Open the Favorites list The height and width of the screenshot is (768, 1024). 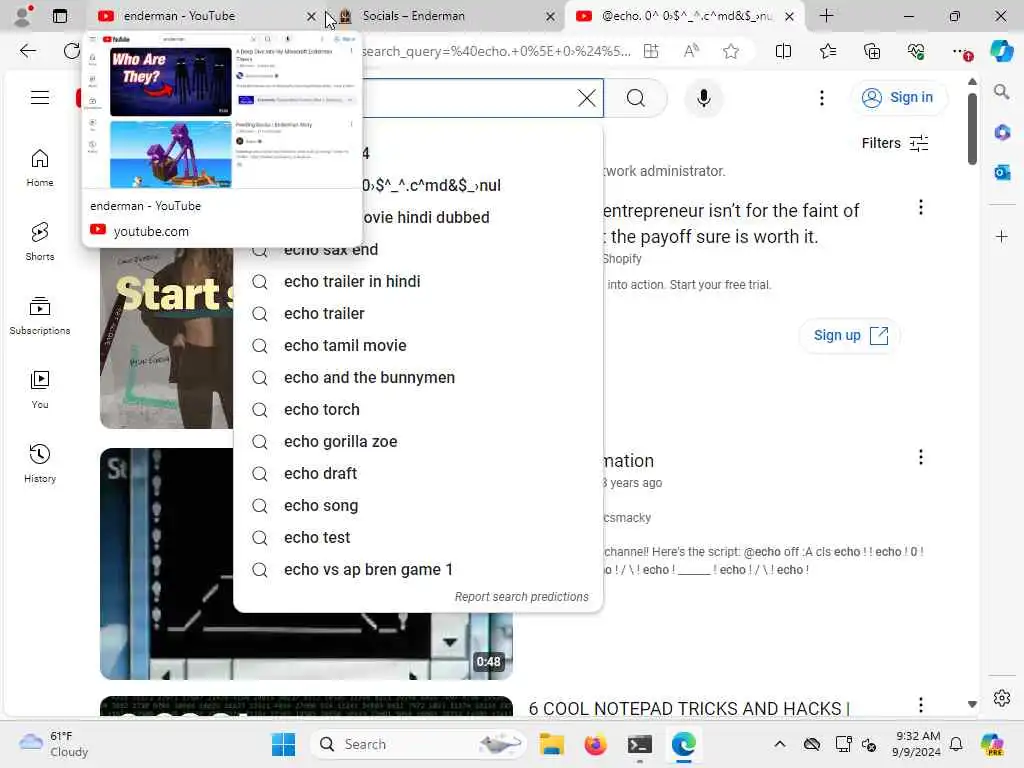click(x=827, y=51)
